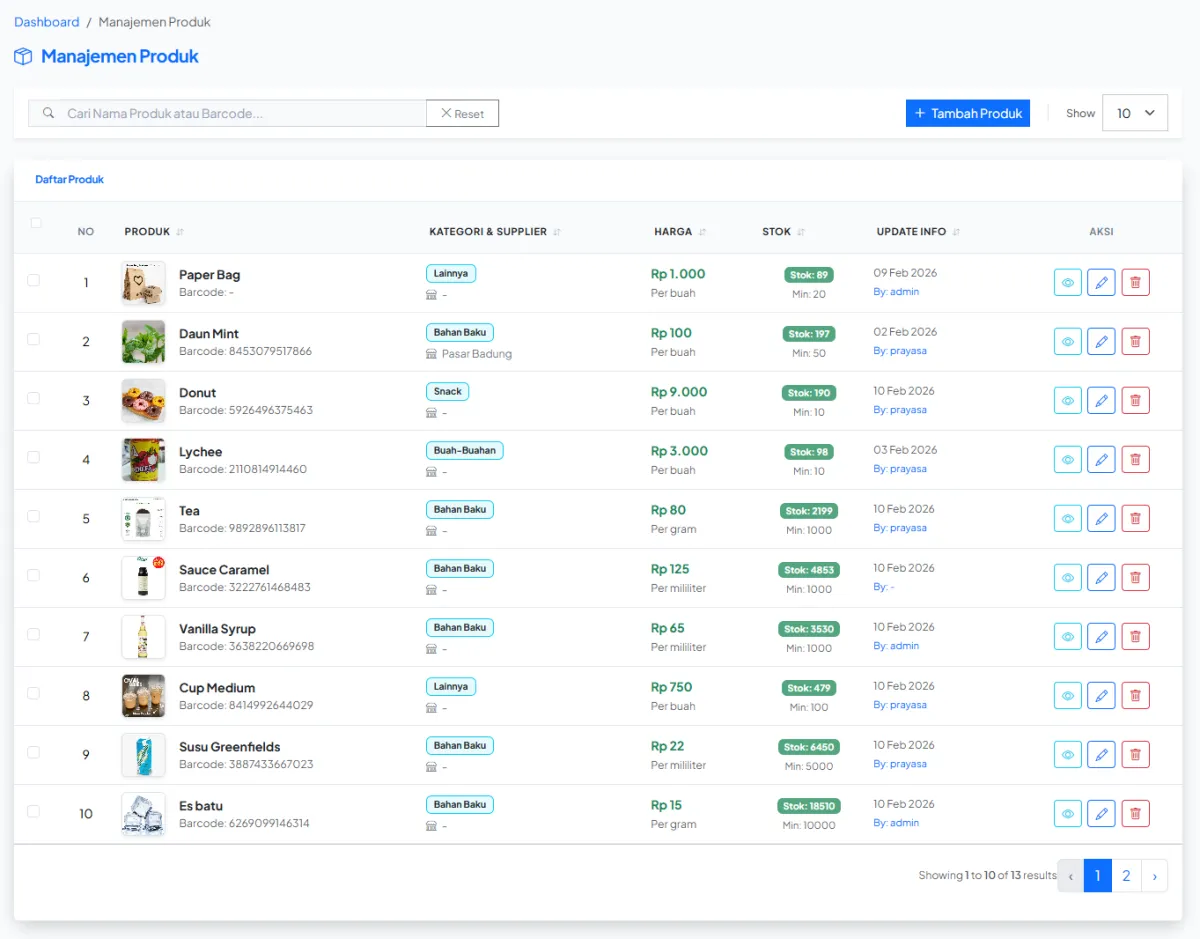
Task: Click the Tambah Produk button
Action: point(967,113)
